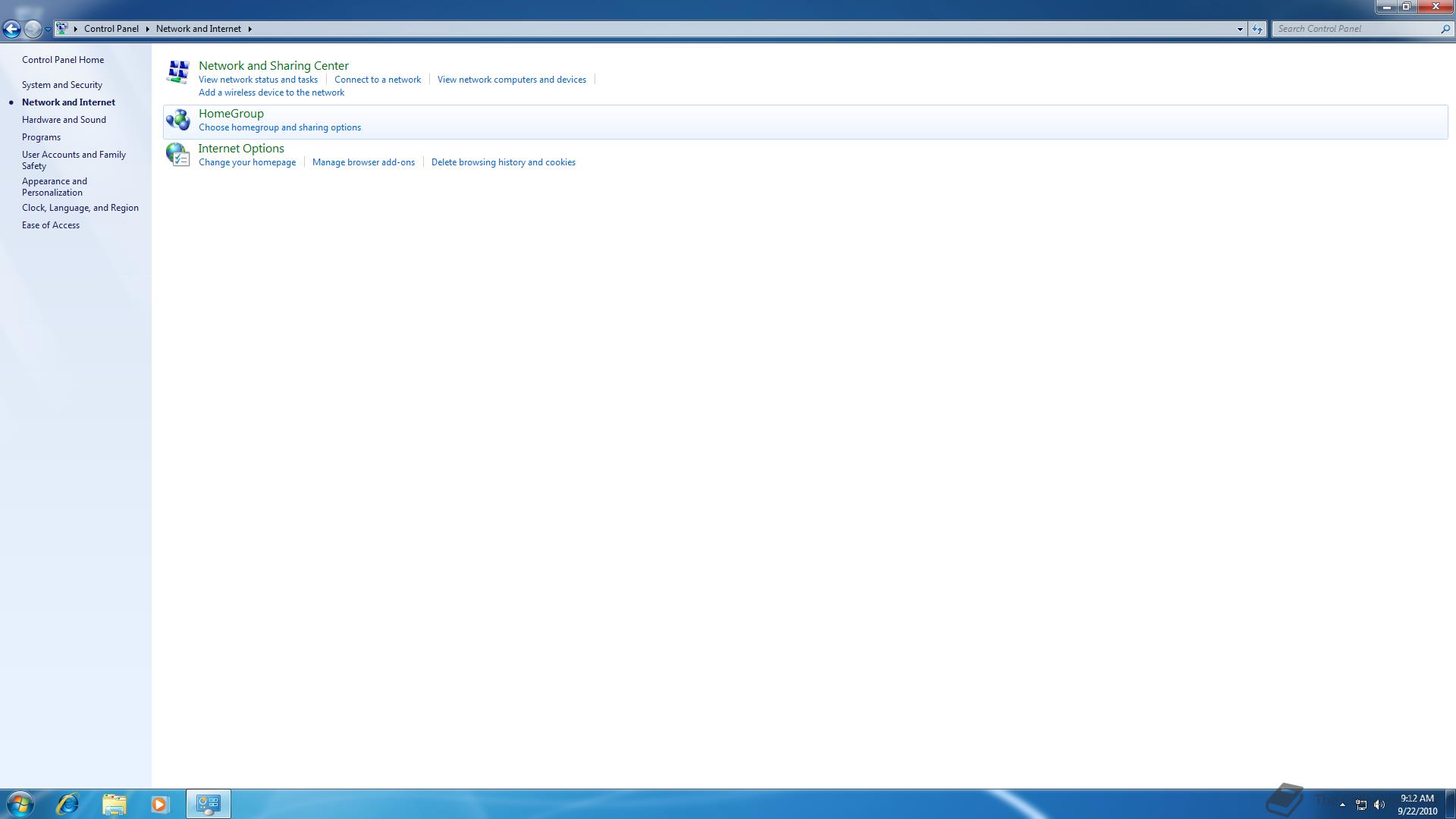This screenshot has height=819, width=1456.
Task: Open the recent pages dropdown arrow
Action: click(48, 29)
